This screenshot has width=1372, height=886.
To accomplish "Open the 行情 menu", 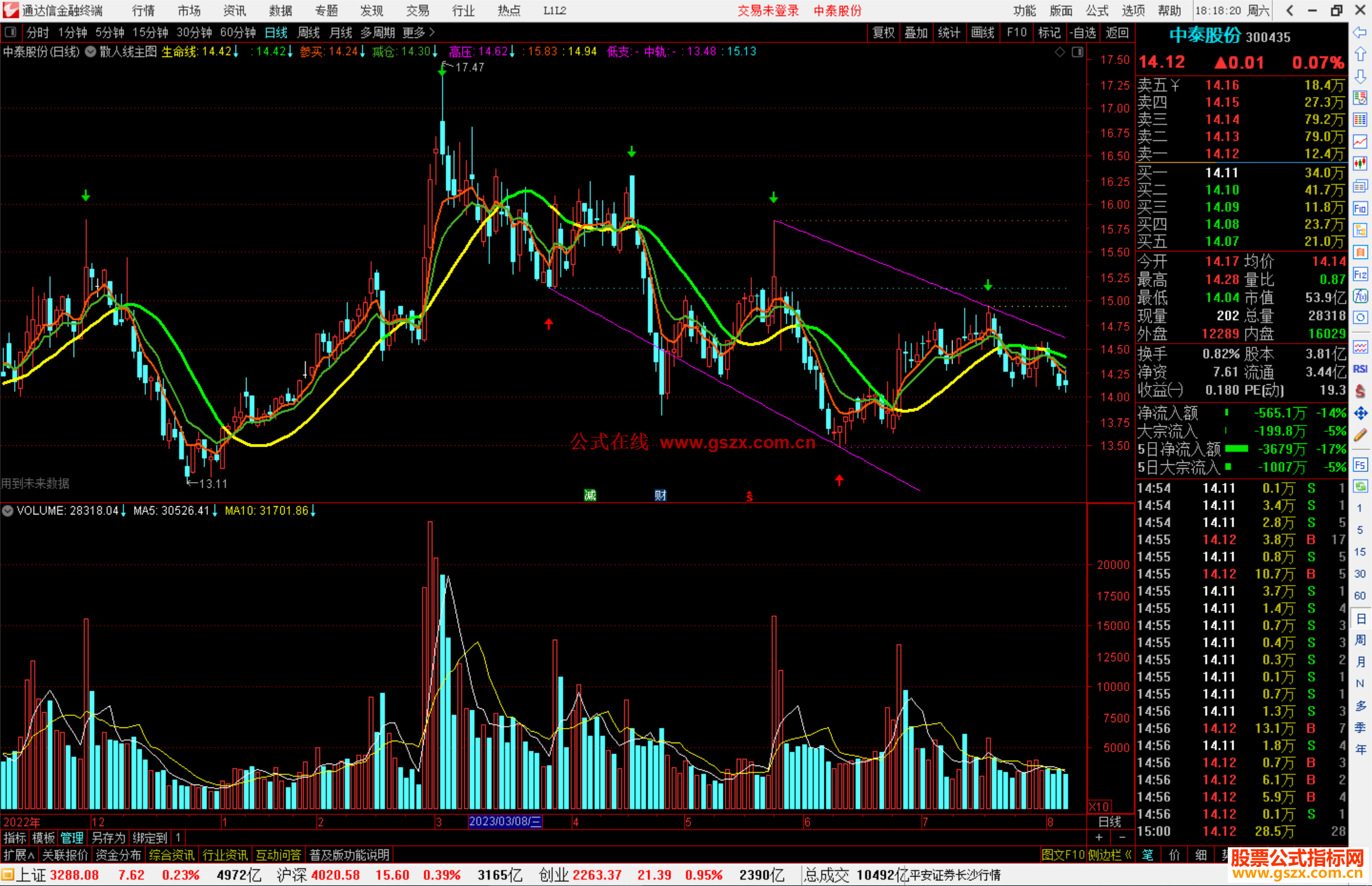I will [x=143, y=11].
